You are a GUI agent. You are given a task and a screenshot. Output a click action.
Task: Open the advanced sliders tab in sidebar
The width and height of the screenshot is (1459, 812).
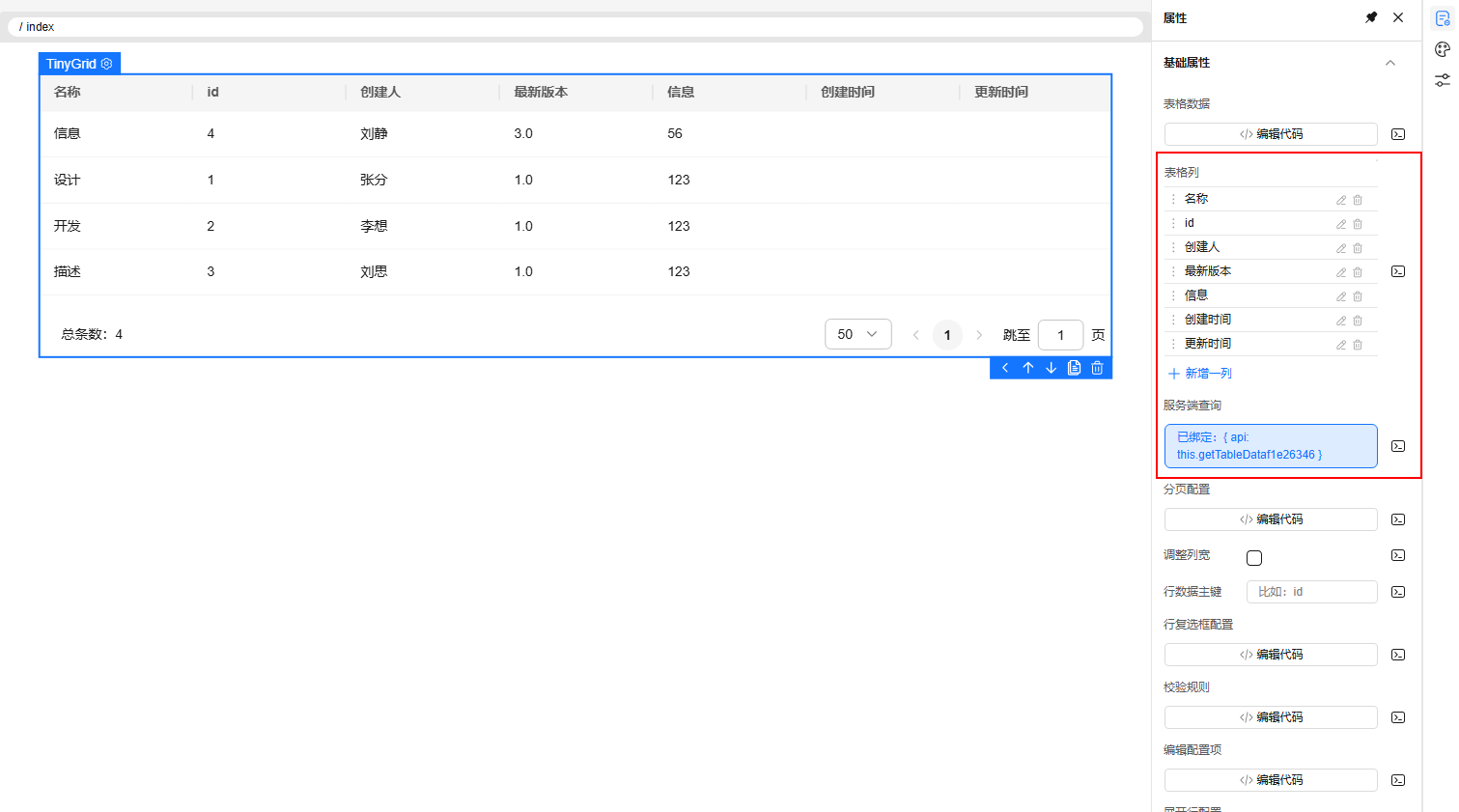[x=1443, y=80]
